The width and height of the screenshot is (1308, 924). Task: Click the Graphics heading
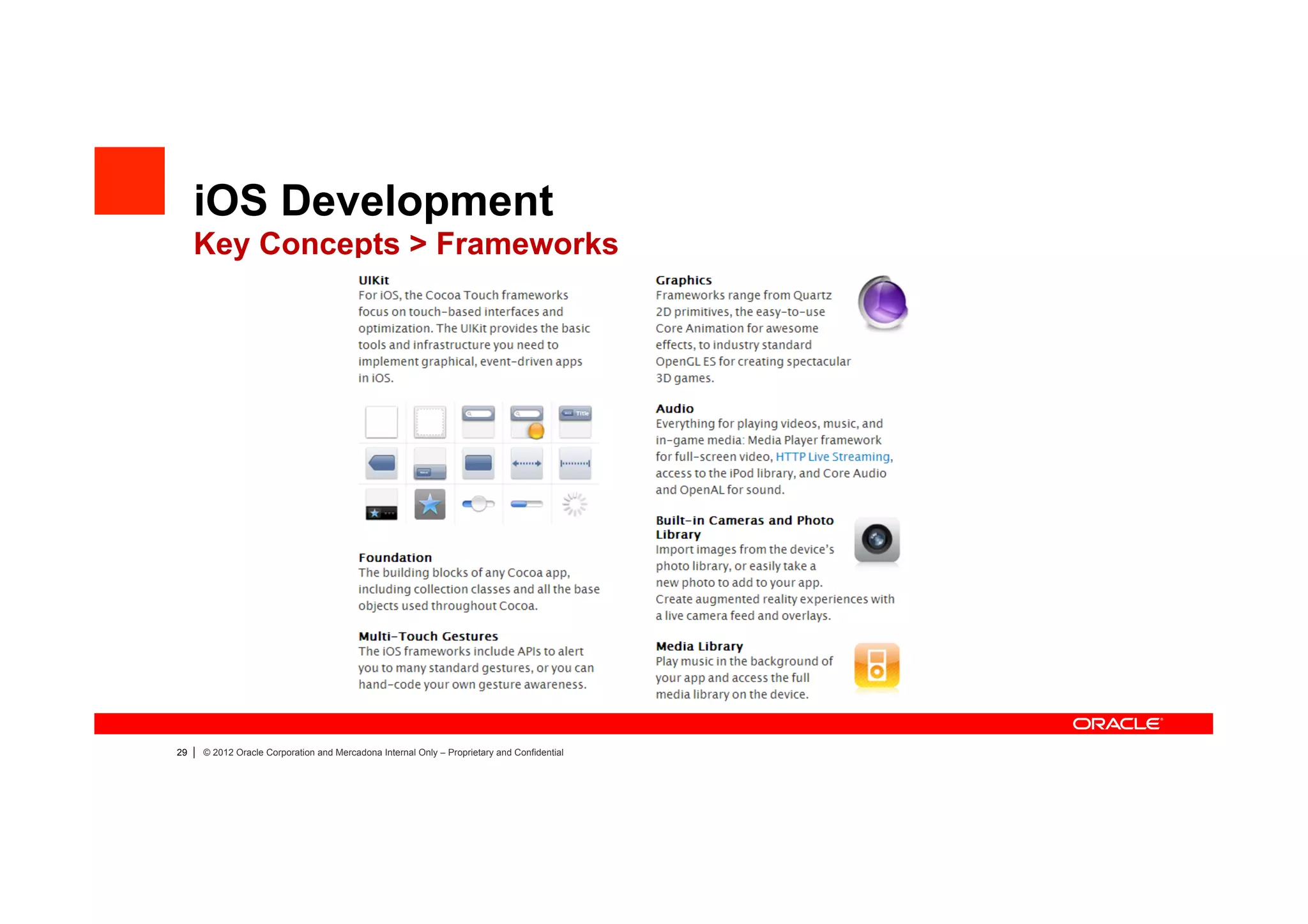click(683, 280)
